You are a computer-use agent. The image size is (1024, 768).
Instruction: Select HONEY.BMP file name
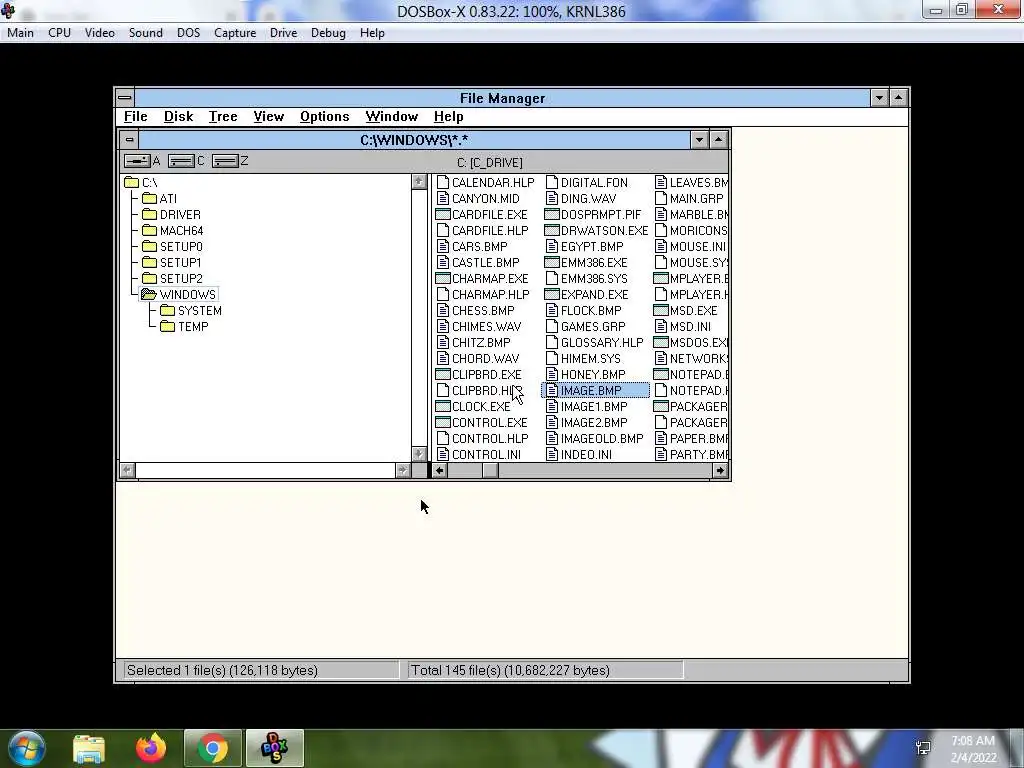[x=593, y=374]
